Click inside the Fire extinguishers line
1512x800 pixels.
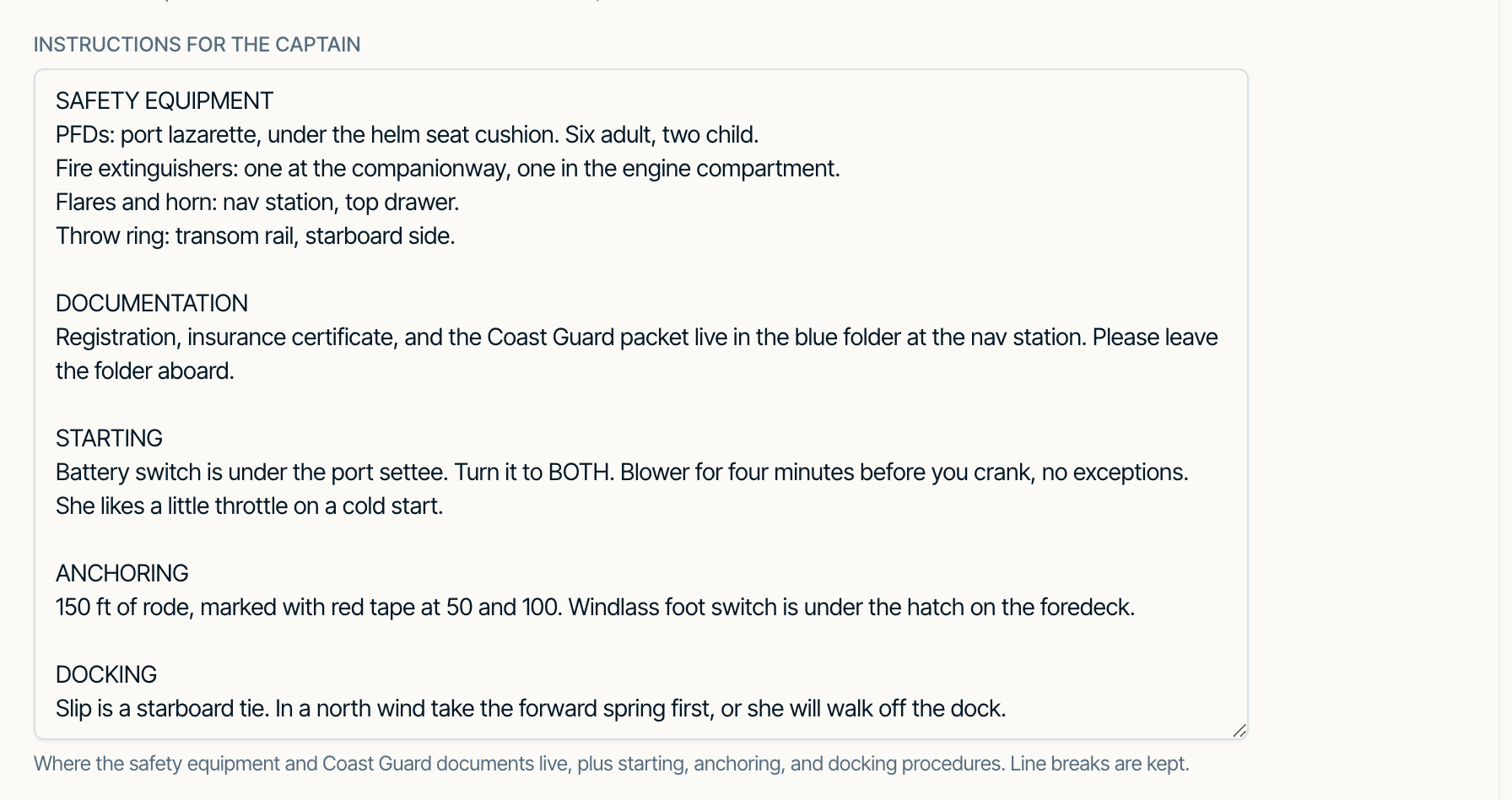point(447,169)
